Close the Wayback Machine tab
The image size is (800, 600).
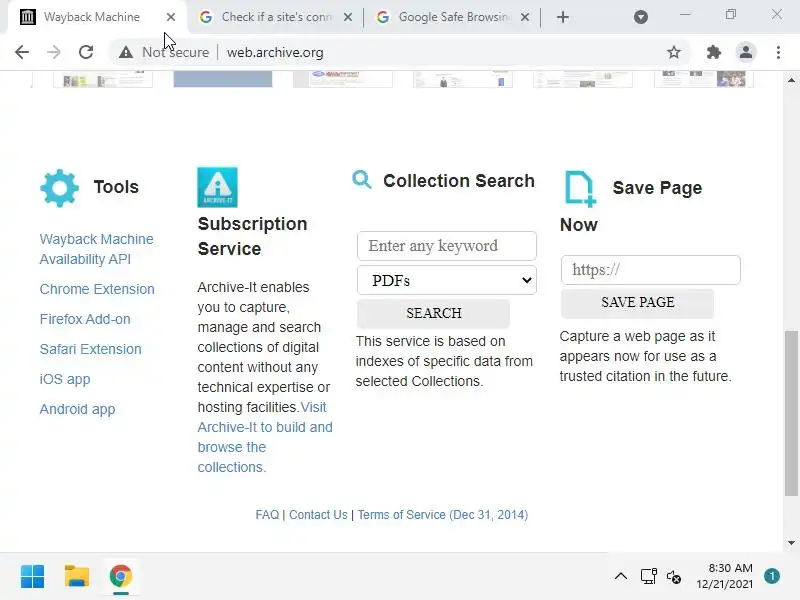point(171,17)
